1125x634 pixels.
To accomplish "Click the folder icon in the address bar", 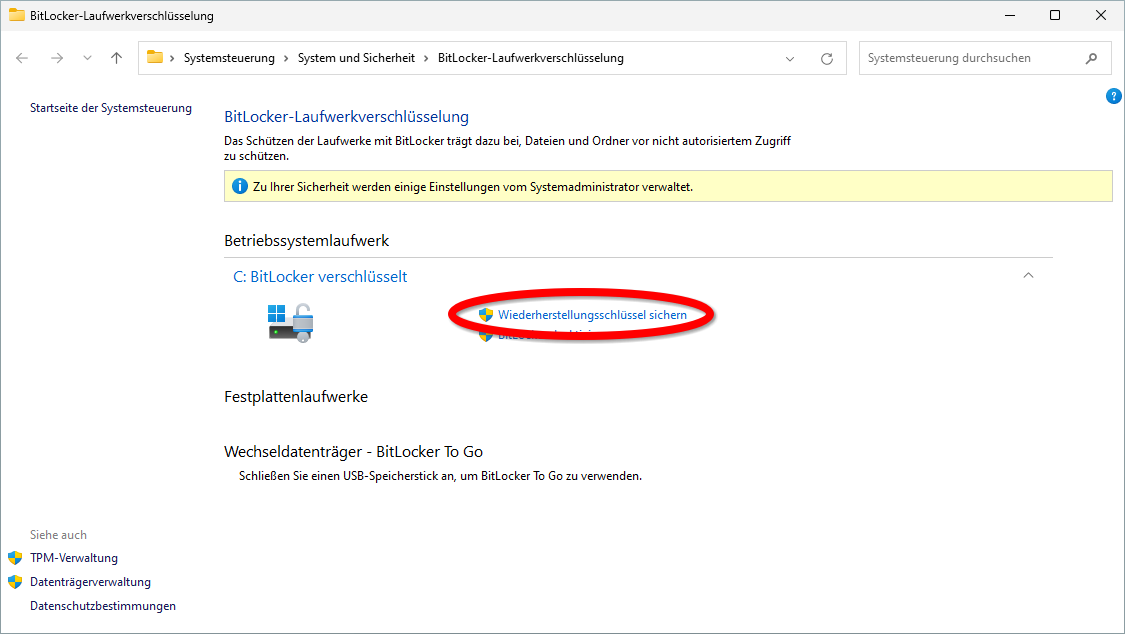I will (x=153, y=57).
